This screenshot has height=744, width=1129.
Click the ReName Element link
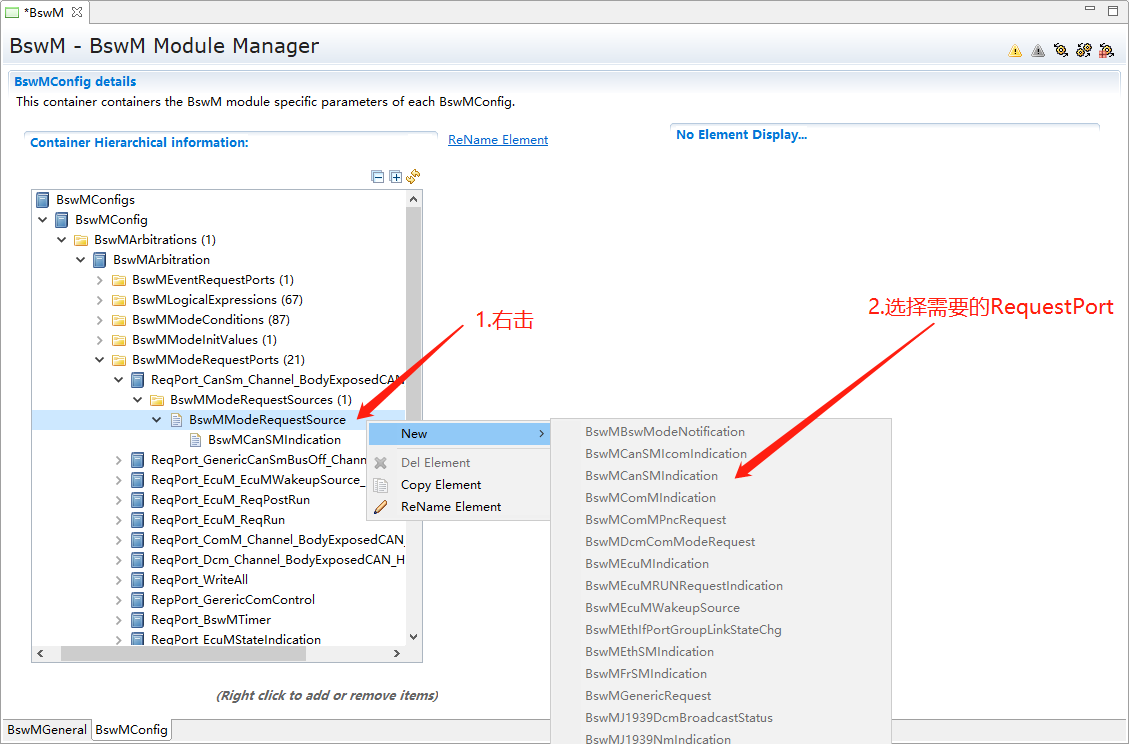point(498,140)
